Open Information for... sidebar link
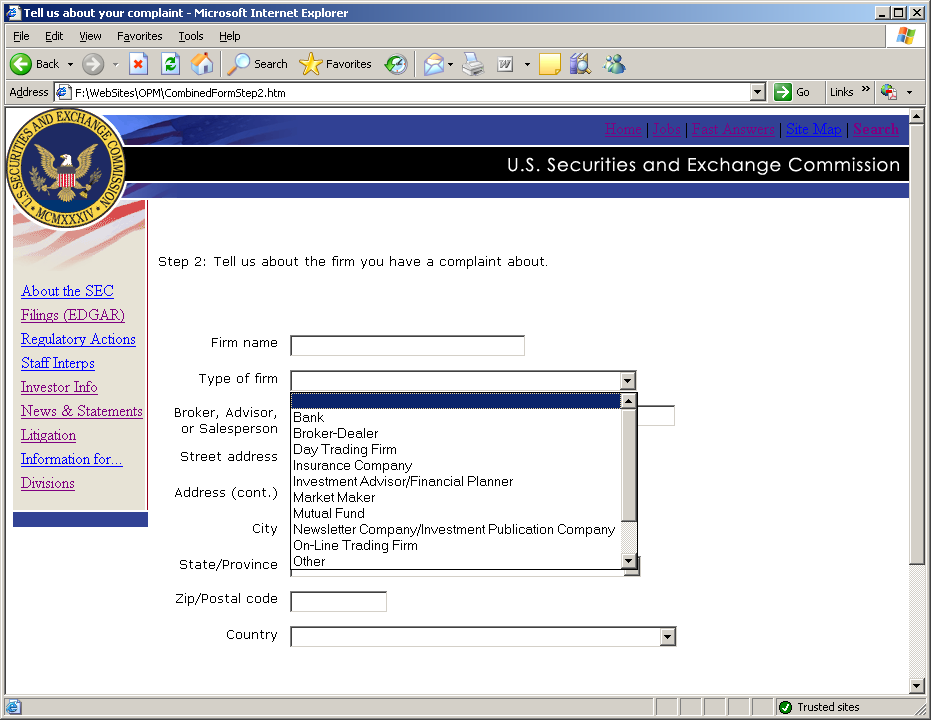 pos(72,459)
